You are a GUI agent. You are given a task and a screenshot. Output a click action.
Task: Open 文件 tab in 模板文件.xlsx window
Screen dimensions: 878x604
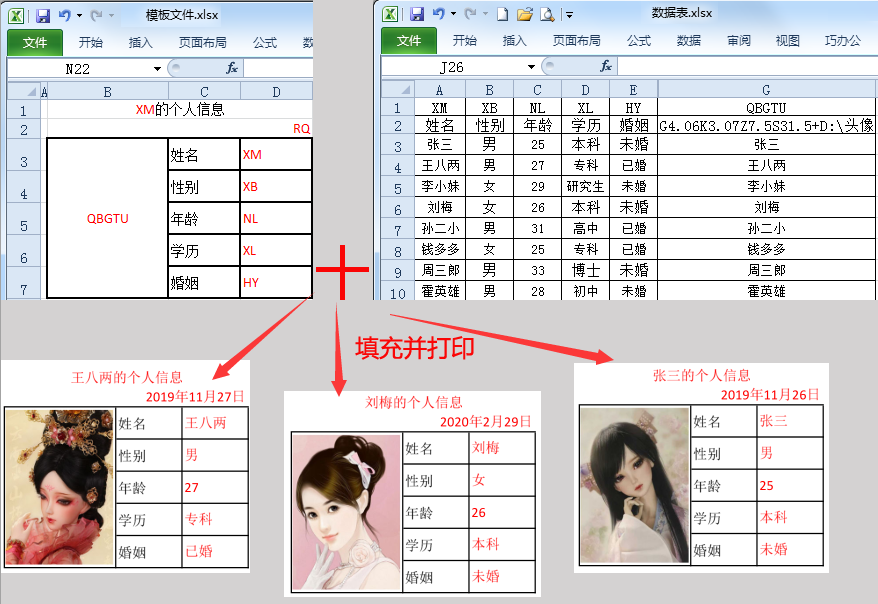[35, 43]
